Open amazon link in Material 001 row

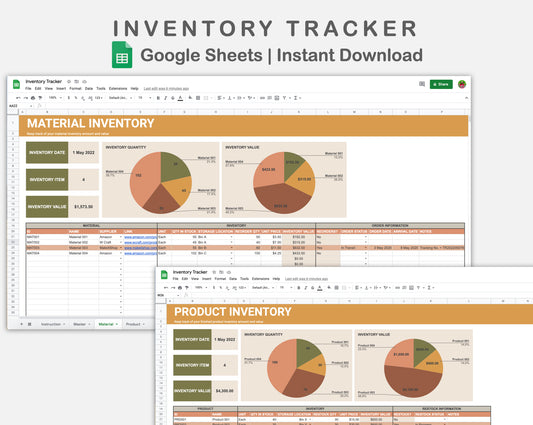click(141, 237)
